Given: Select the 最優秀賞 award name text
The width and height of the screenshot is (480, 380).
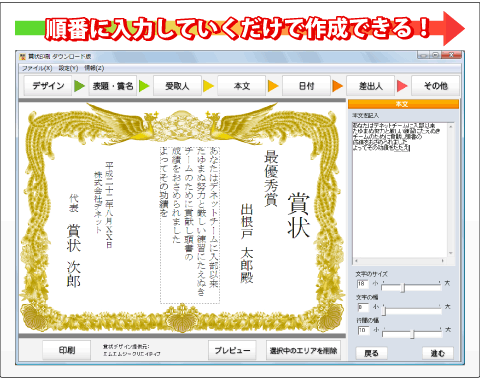Looking at the screenshot, I should [x=271, y=178].
